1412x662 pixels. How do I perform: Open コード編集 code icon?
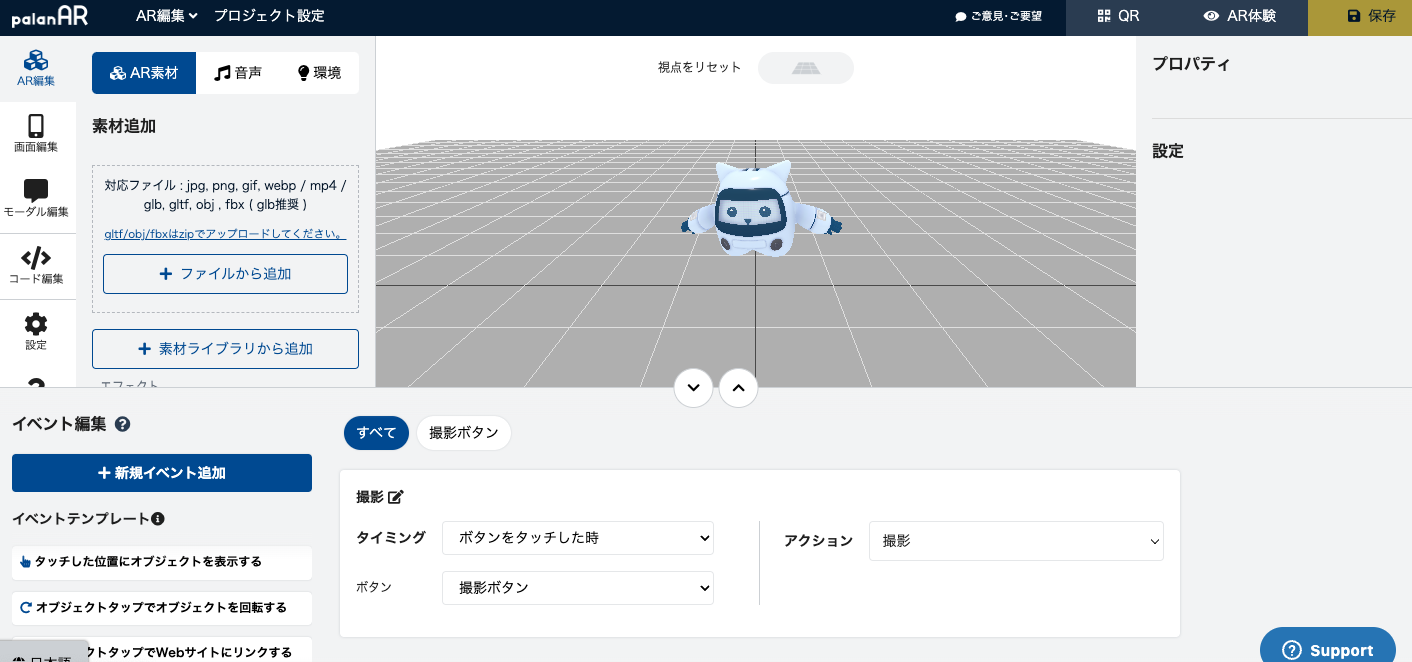pyautogui.click(x=36, y=266)
